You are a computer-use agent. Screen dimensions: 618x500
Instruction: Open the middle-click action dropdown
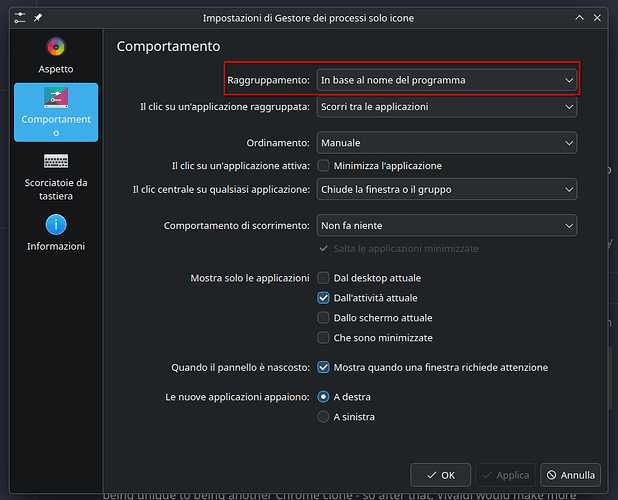[446, 189]
